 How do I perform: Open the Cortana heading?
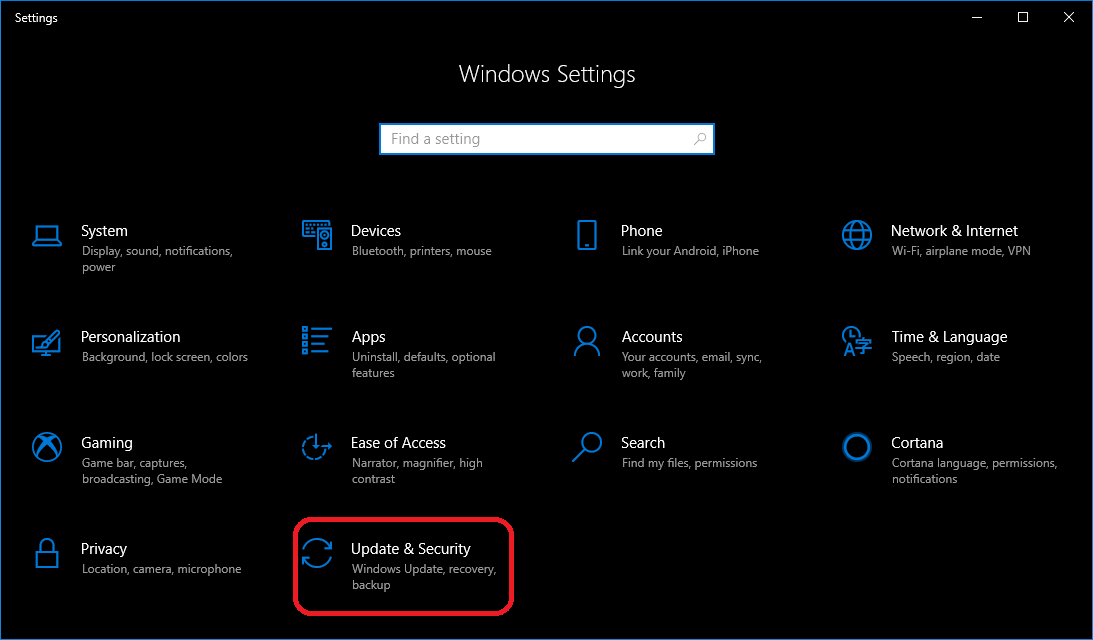[917, 443]
